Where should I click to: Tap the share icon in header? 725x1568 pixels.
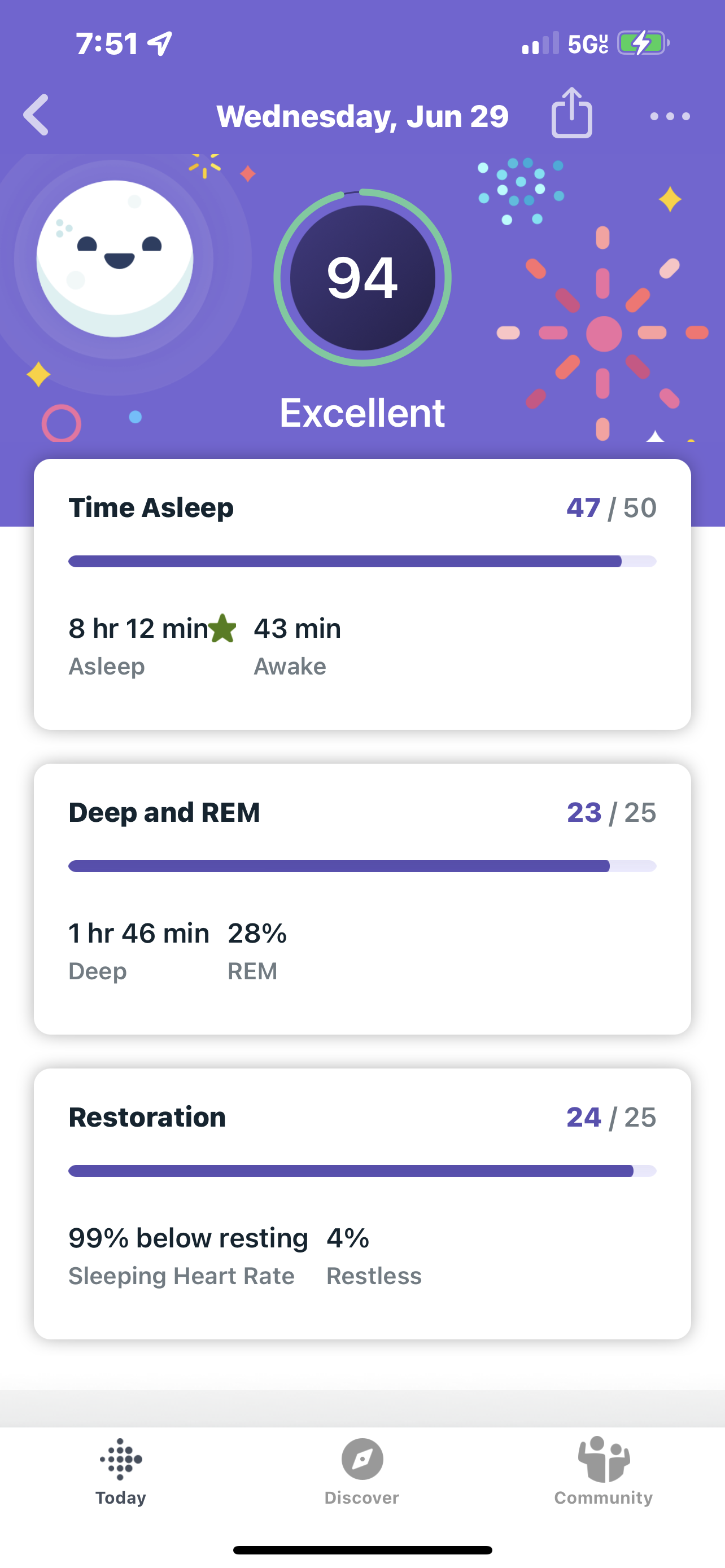571,113
